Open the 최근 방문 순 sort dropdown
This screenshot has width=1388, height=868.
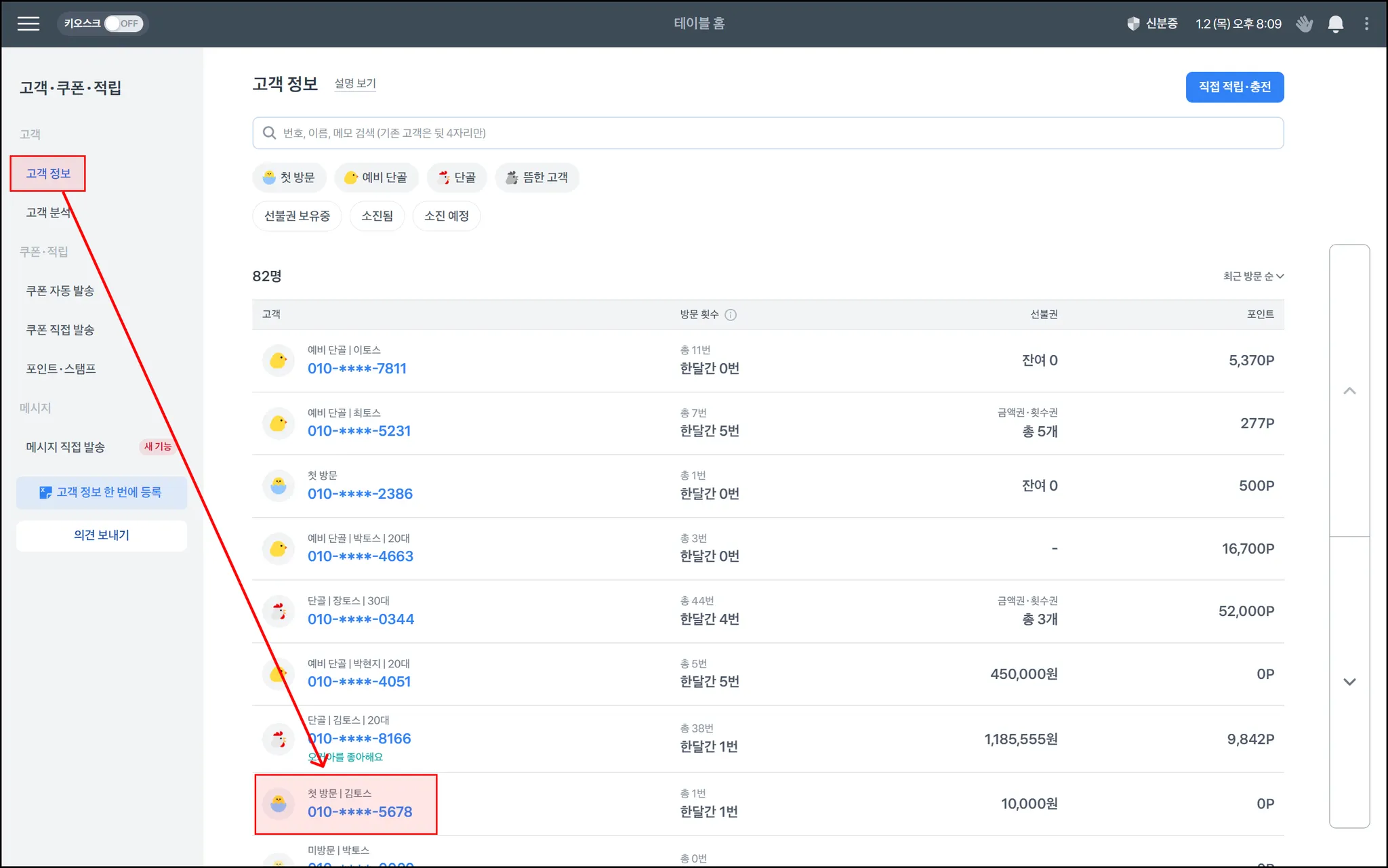click(x=1252, y=276)
